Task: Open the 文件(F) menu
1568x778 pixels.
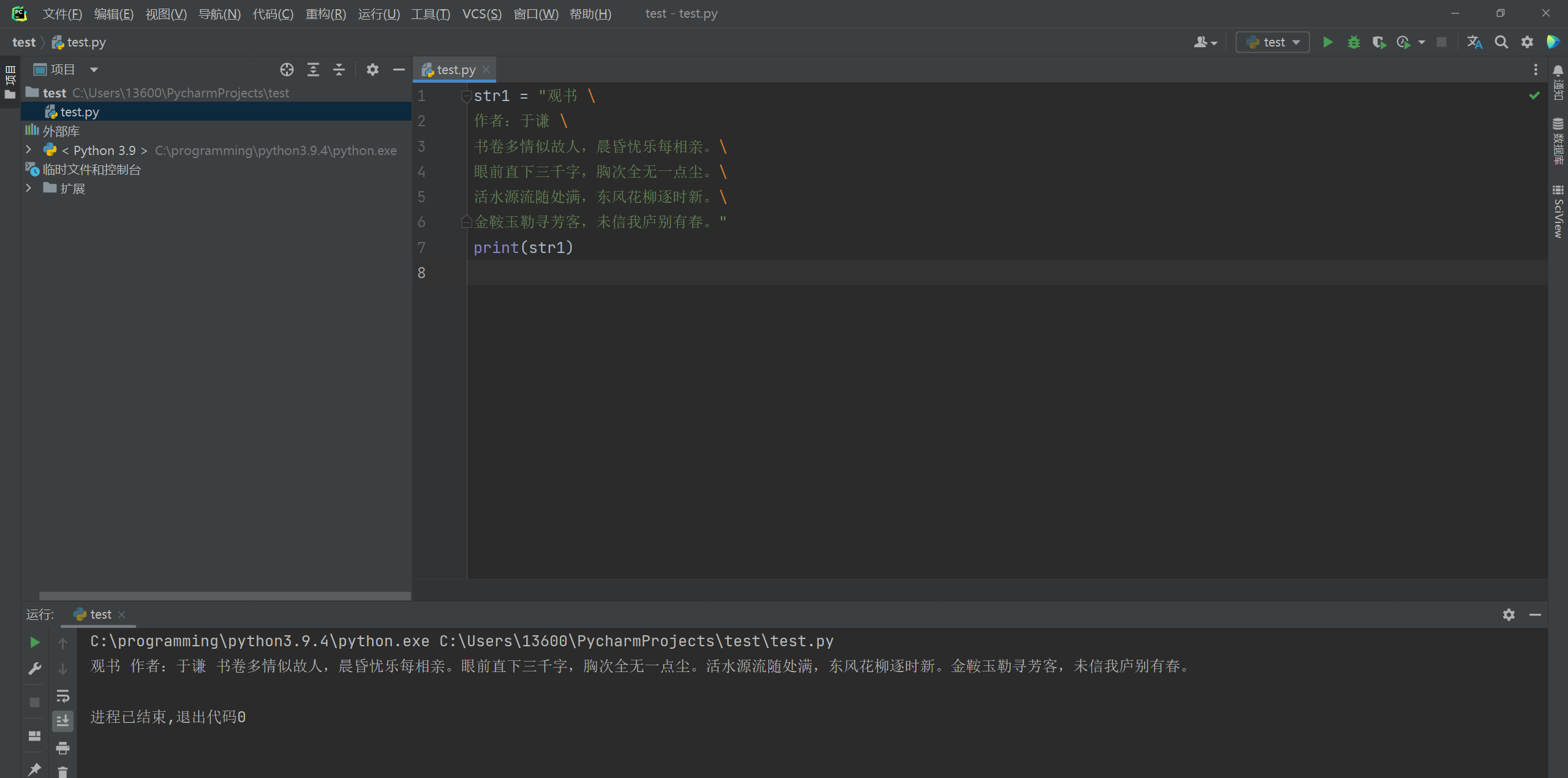Action: pos(62,13)
